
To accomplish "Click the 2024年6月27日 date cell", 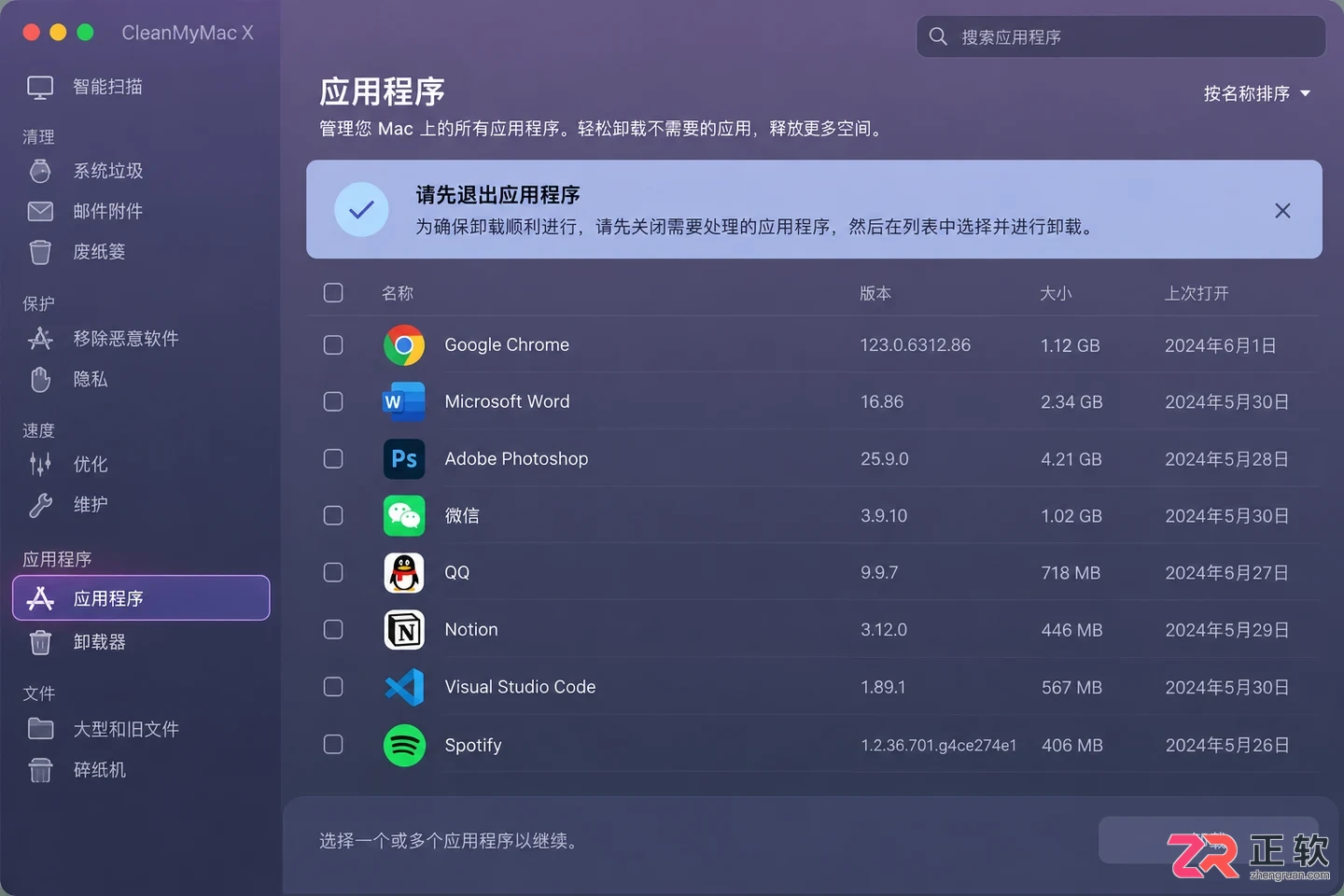I will tap(1226, 573).
